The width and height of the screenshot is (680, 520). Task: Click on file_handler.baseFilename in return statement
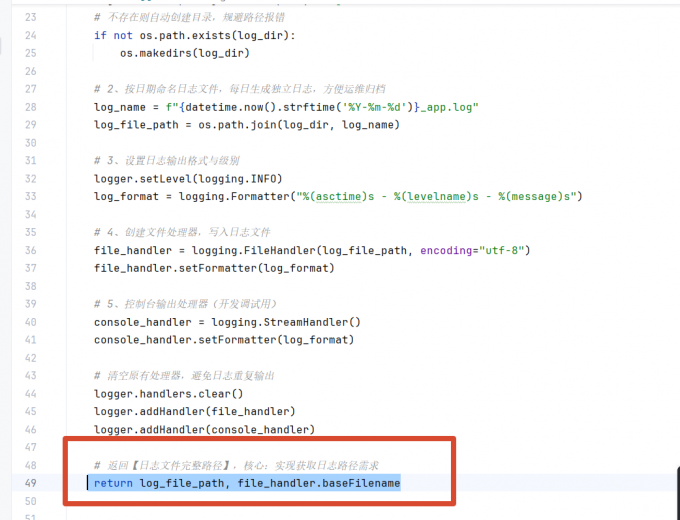pyautogui.click(x=319, y=483)
